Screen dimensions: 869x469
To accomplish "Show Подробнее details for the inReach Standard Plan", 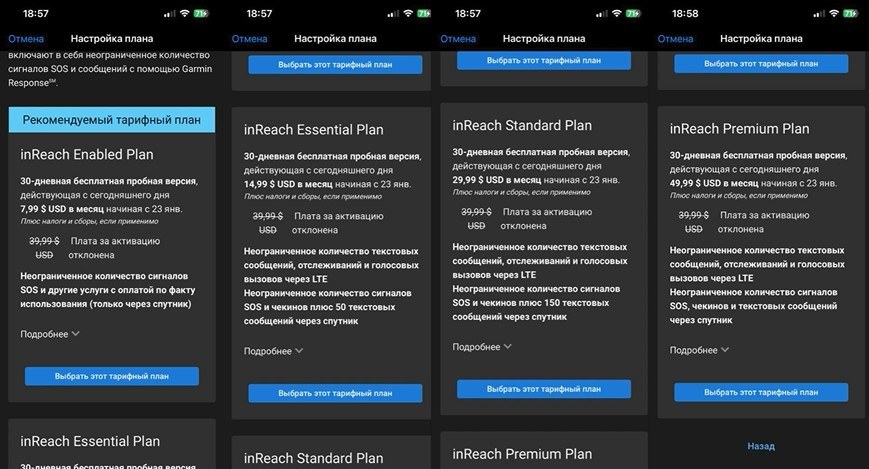I will pyautogui.click(x=482, y=347).
